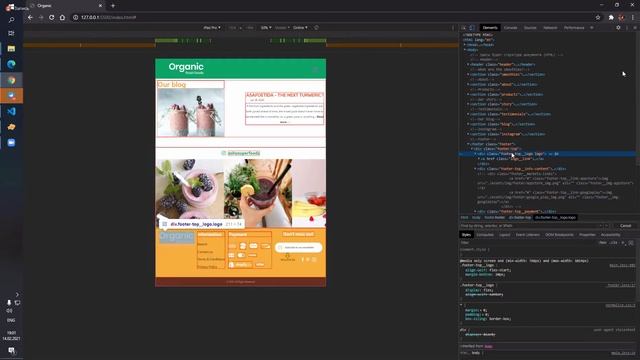
Task: Close the Organic browser tab
Action: pyautogui.click(x=100, y=6)
